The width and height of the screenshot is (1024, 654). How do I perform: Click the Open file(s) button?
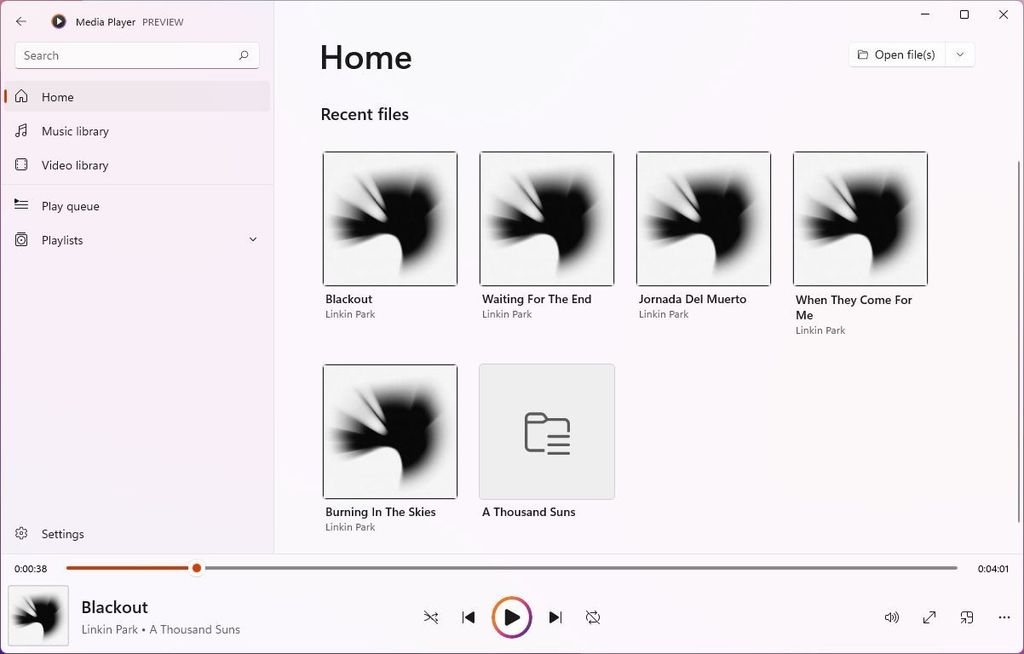pos(896,54)
